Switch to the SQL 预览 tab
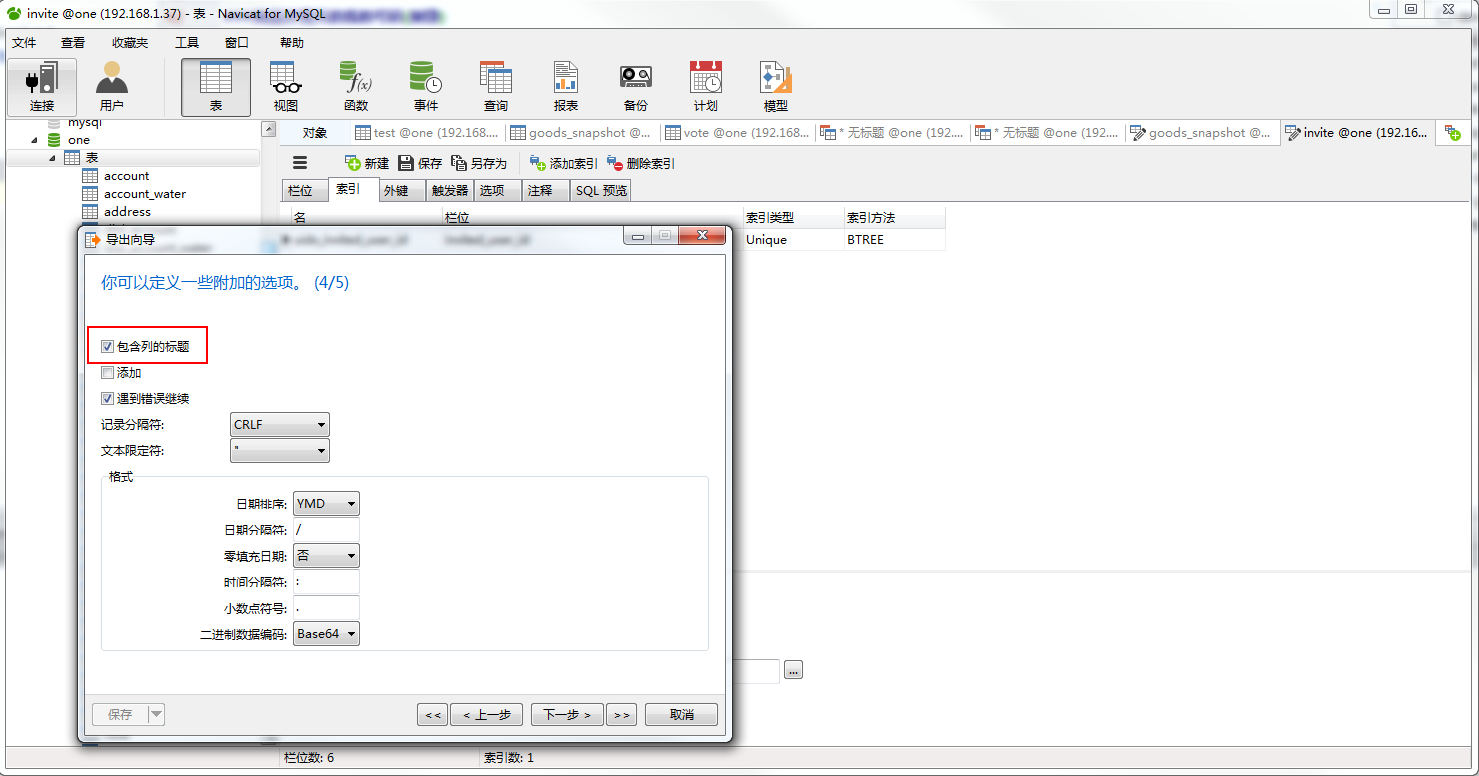1479x776 pixels. (x=600, y=190)
